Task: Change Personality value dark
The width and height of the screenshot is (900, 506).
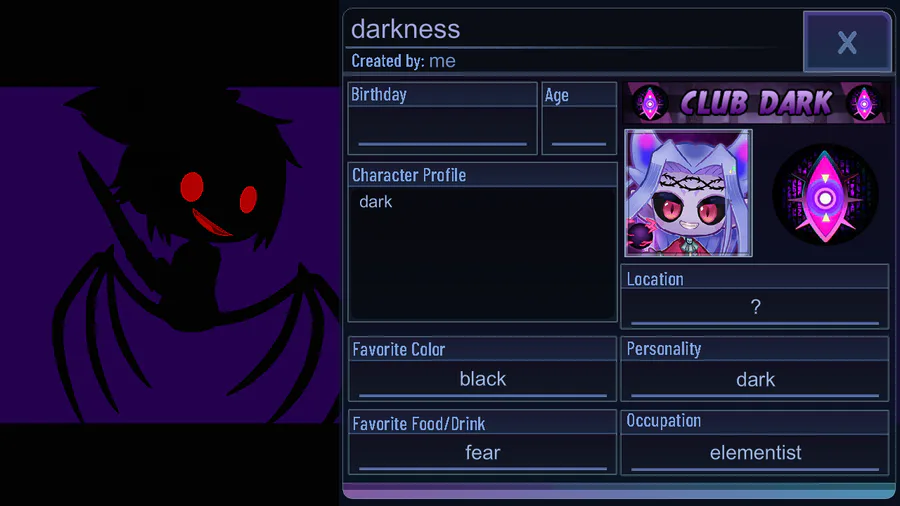Action: [x=755, y=379]
